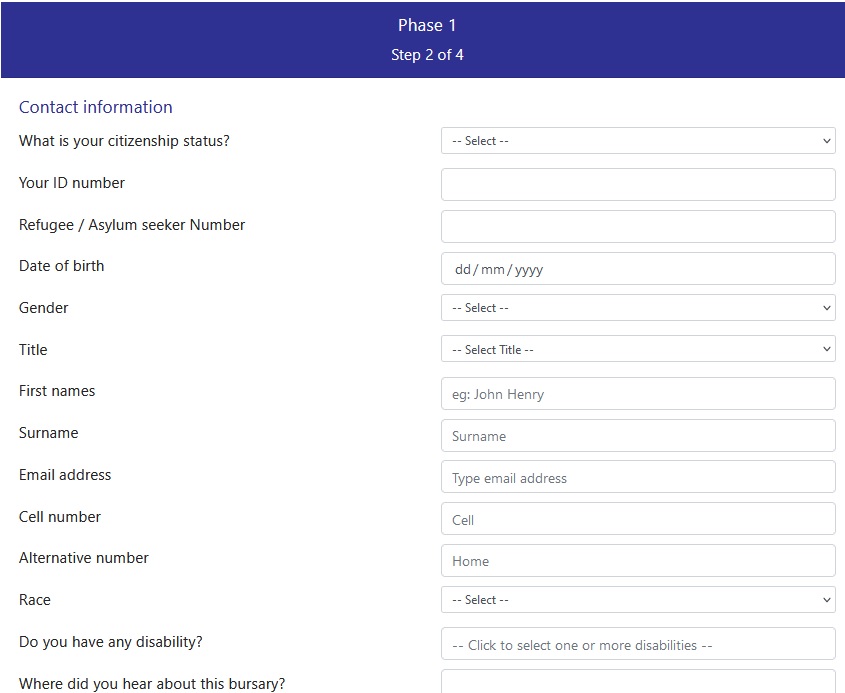Open the citizenship status dropdown
845x693 pixels.
click(x=637, y=141)
